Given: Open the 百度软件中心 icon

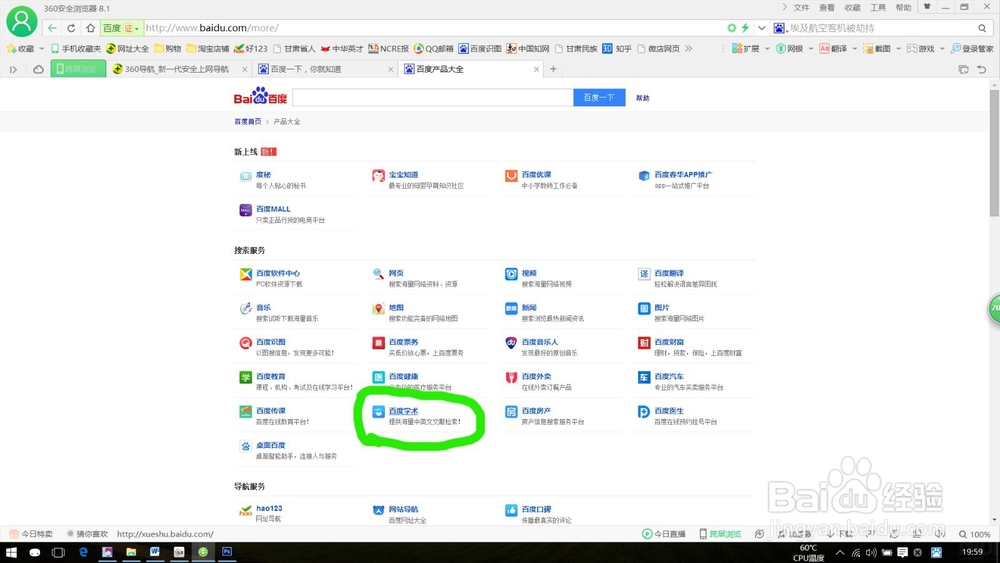Looking at the screenshot, I should point(246,274).
